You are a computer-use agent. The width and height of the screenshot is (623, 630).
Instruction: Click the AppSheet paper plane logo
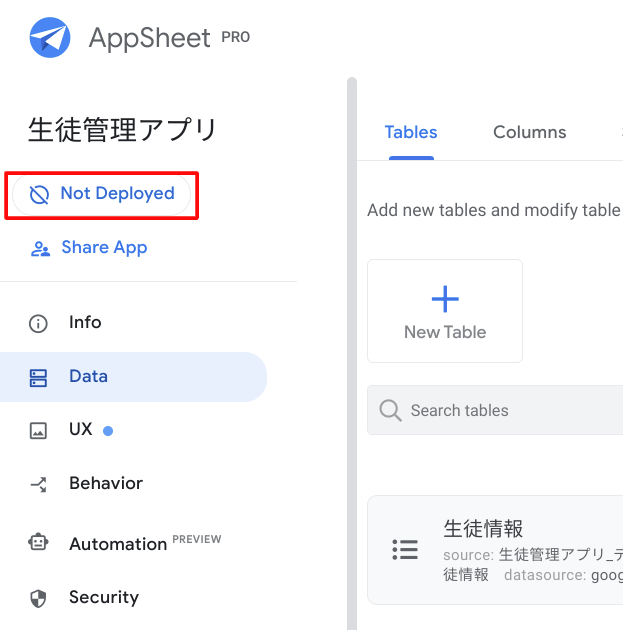pyautogui.click(x=50, y=38)
